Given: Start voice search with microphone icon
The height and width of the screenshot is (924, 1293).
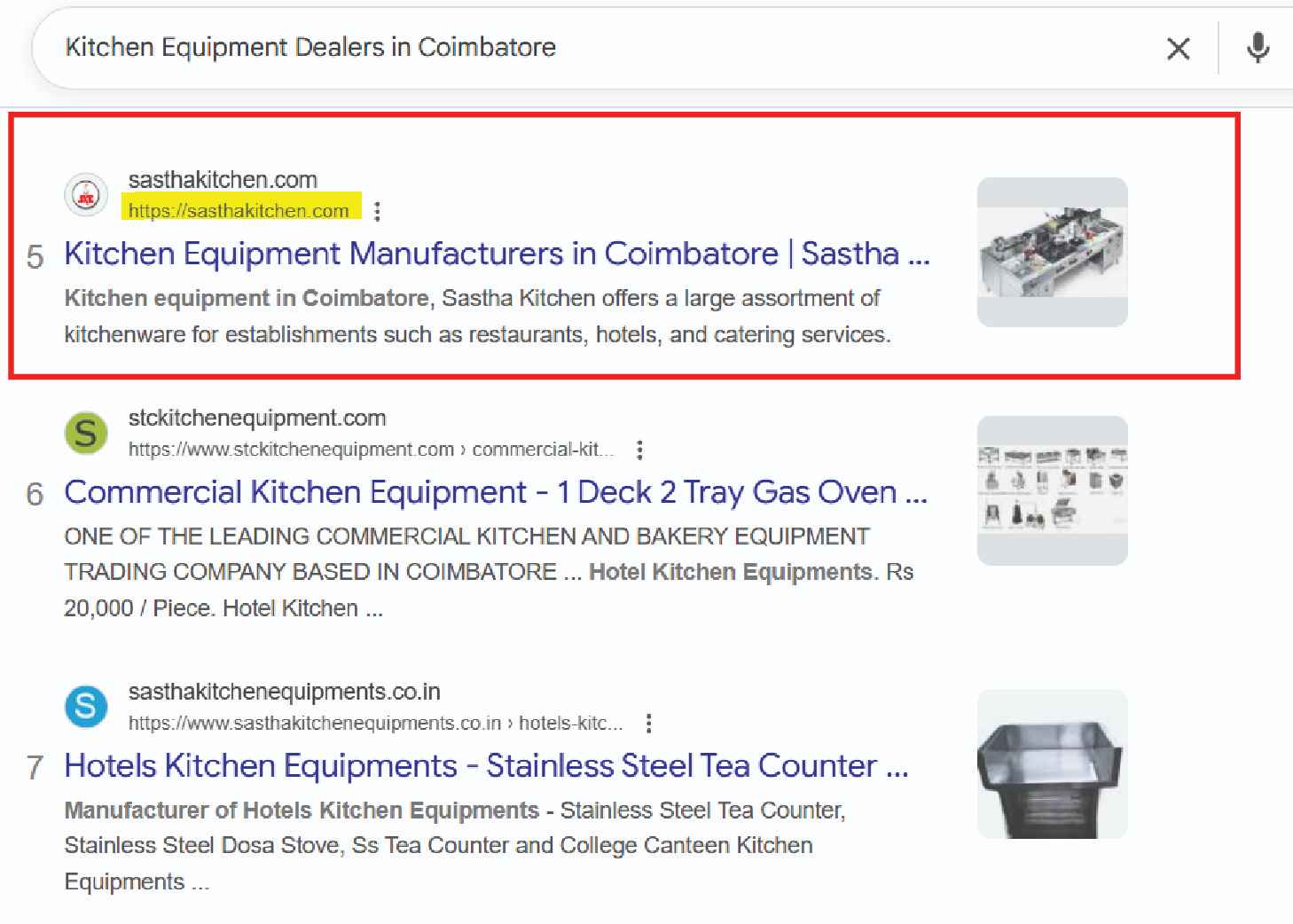Looking at the screenshot, I should pyautogui.click(x=1258, y=48).
